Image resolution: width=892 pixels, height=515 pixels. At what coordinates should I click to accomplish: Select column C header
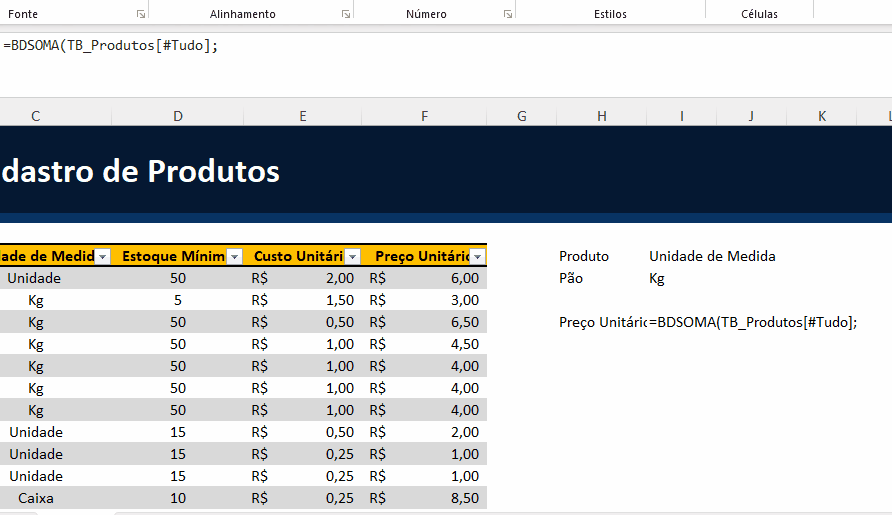[x=36, y=116]
